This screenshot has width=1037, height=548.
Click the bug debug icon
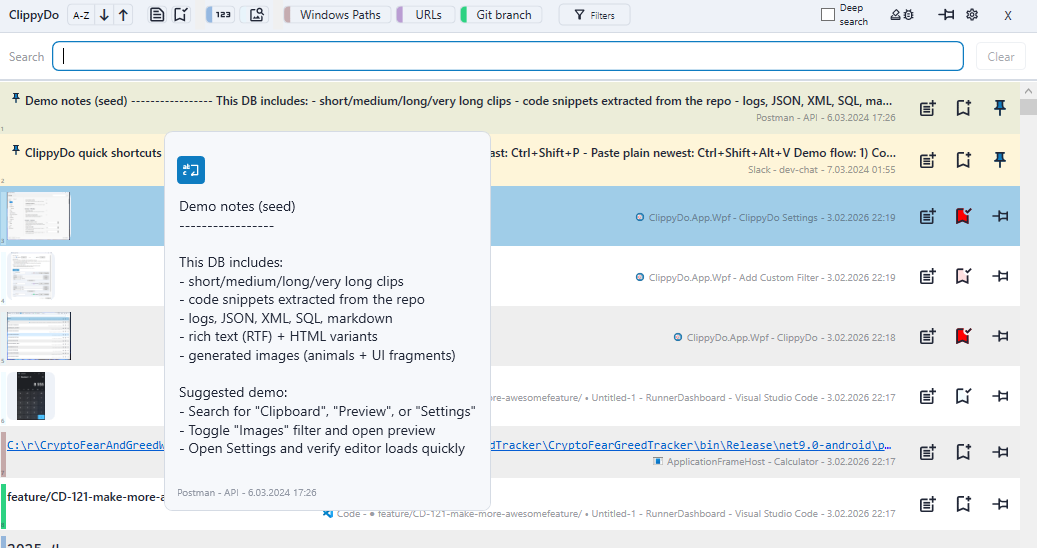(x=909, y=15)
